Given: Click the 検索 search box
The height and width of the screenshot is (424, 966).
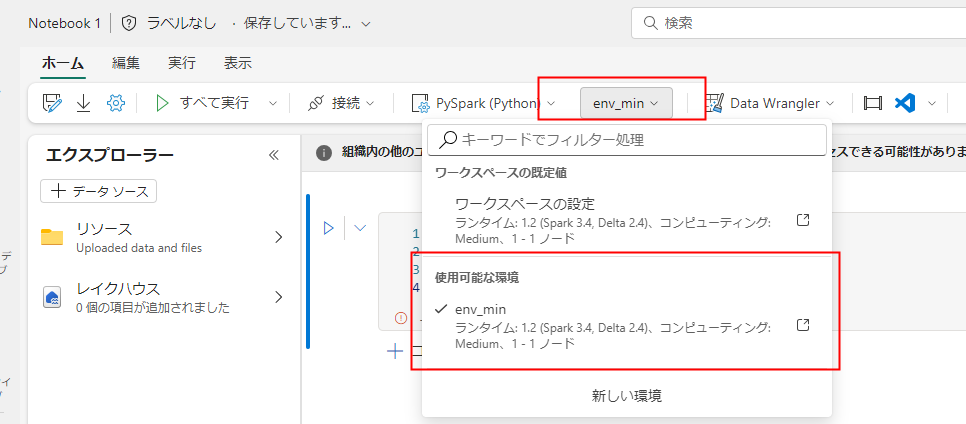Looking at the screenshot, I should 798,23.
